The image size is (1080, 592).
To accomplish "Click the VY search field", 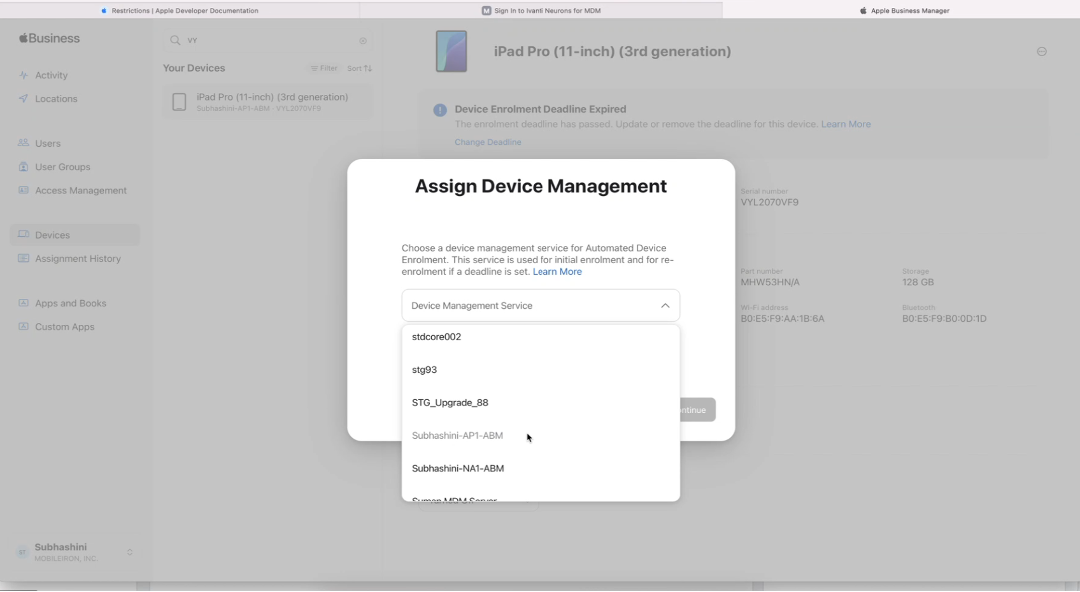I will click(x=250, y=40).
